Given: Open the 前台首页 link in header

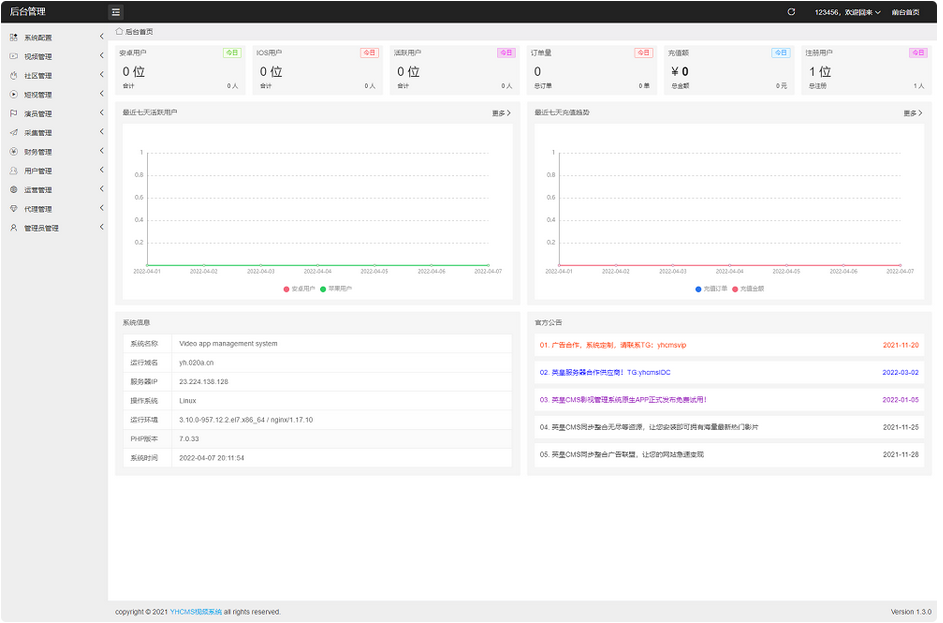Looking at the screenshot, I should 905,12.
